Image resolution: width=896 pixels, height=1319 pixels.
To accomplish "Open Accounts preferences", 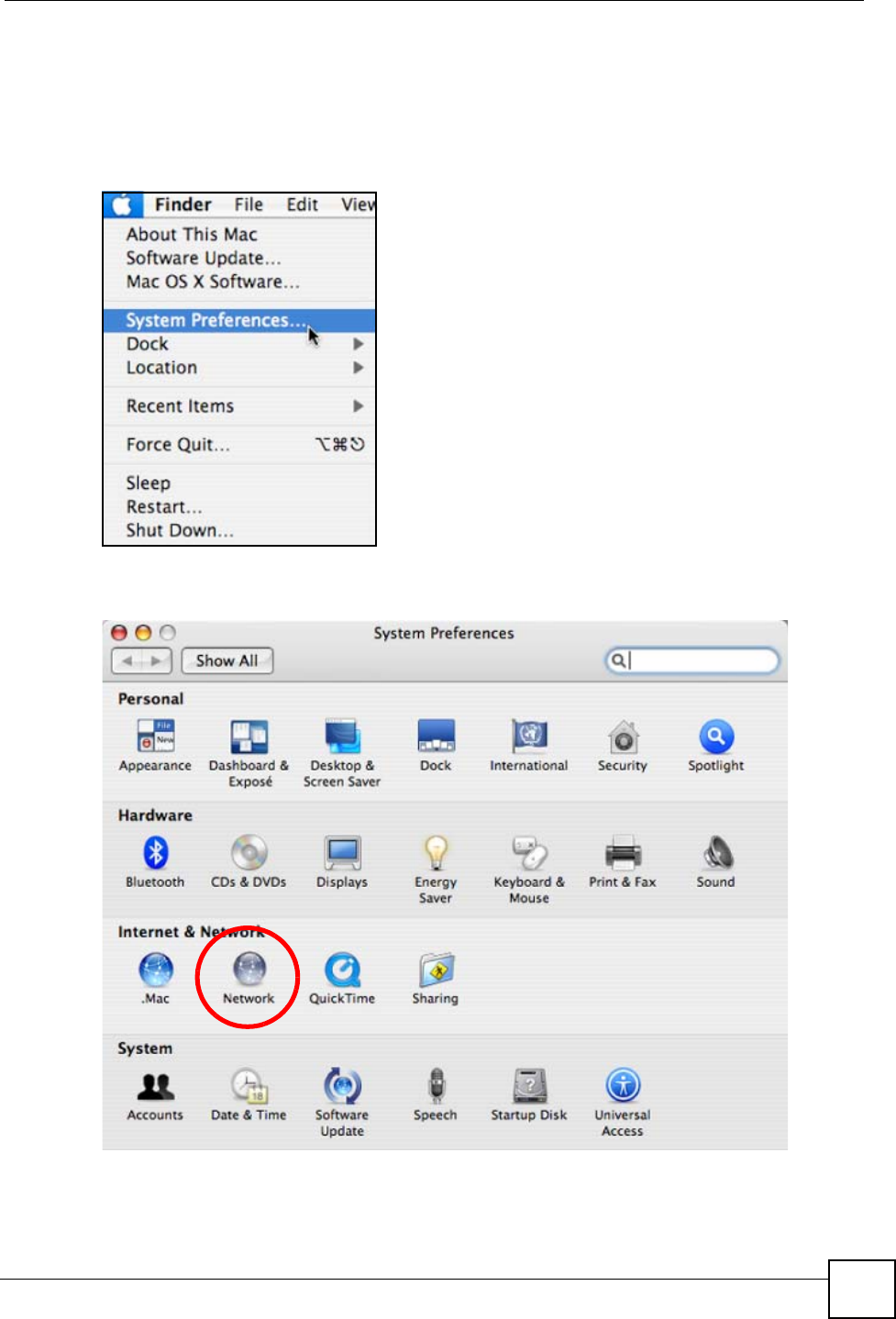I will tap(155, 1095).
